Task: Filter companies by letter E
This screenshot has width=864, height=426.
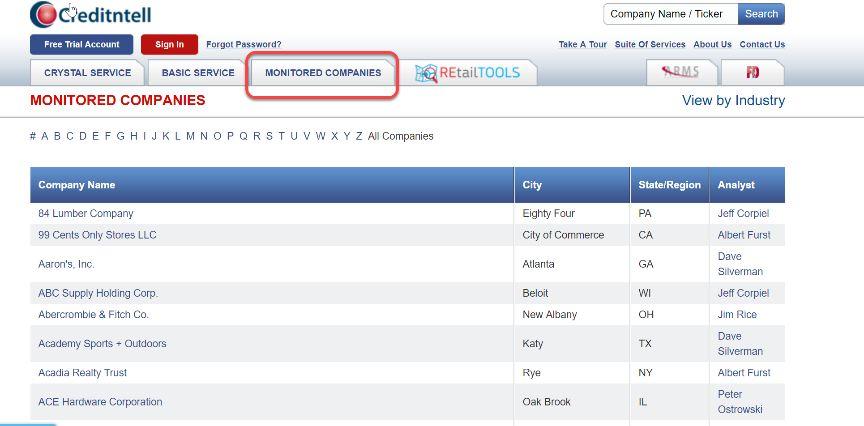Action: 95,136
